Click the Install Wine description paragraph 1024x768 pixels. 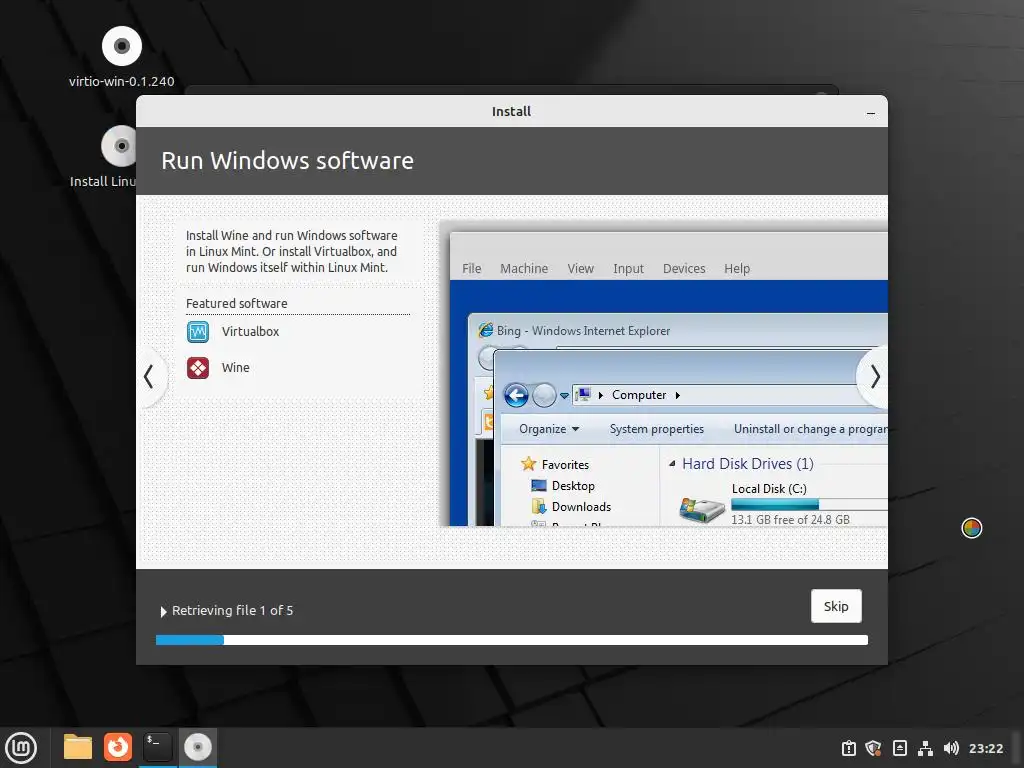pos(291,251)
